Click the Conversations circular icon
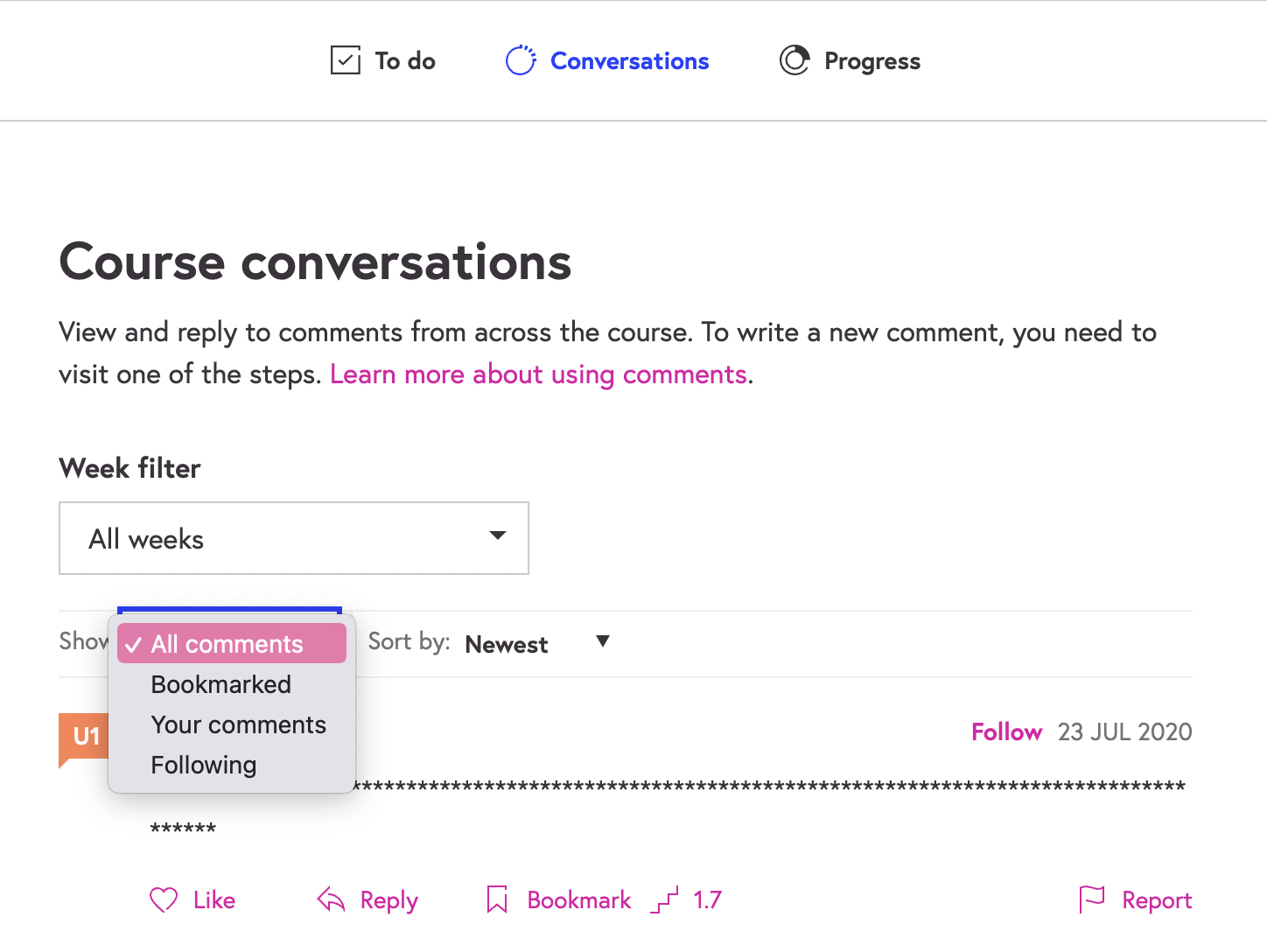The width and height of the screenshot is (1267, 952). click(x=521, y=60)
